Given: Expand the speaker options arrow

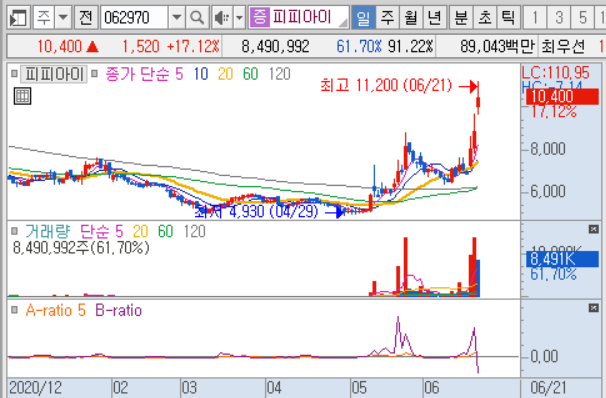Looking at the screenshot, I should tap(240, 17).
